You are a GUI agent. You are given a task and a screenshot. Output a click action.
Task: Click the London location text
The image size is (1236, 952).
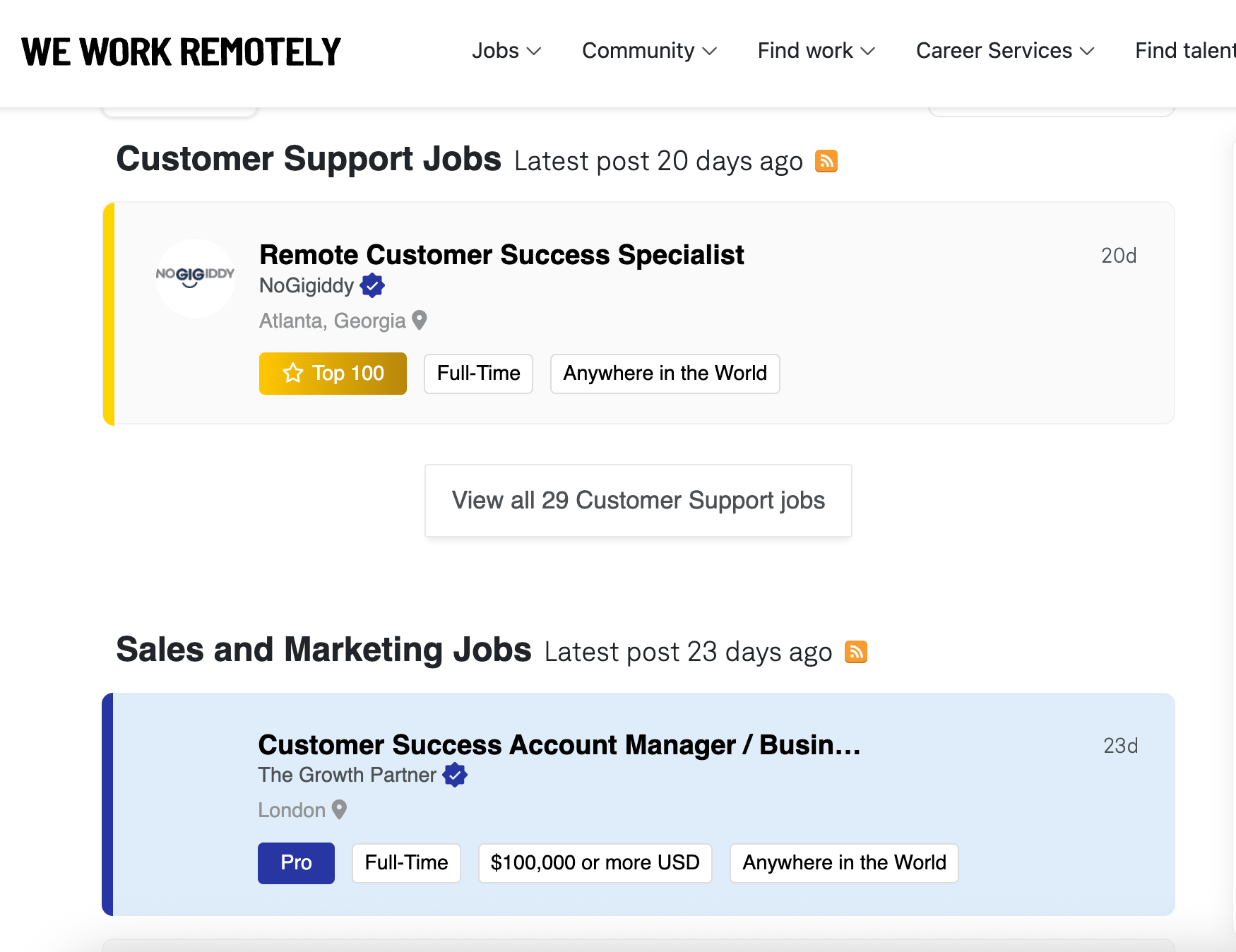pyautogui.click(x=292, y=810)
